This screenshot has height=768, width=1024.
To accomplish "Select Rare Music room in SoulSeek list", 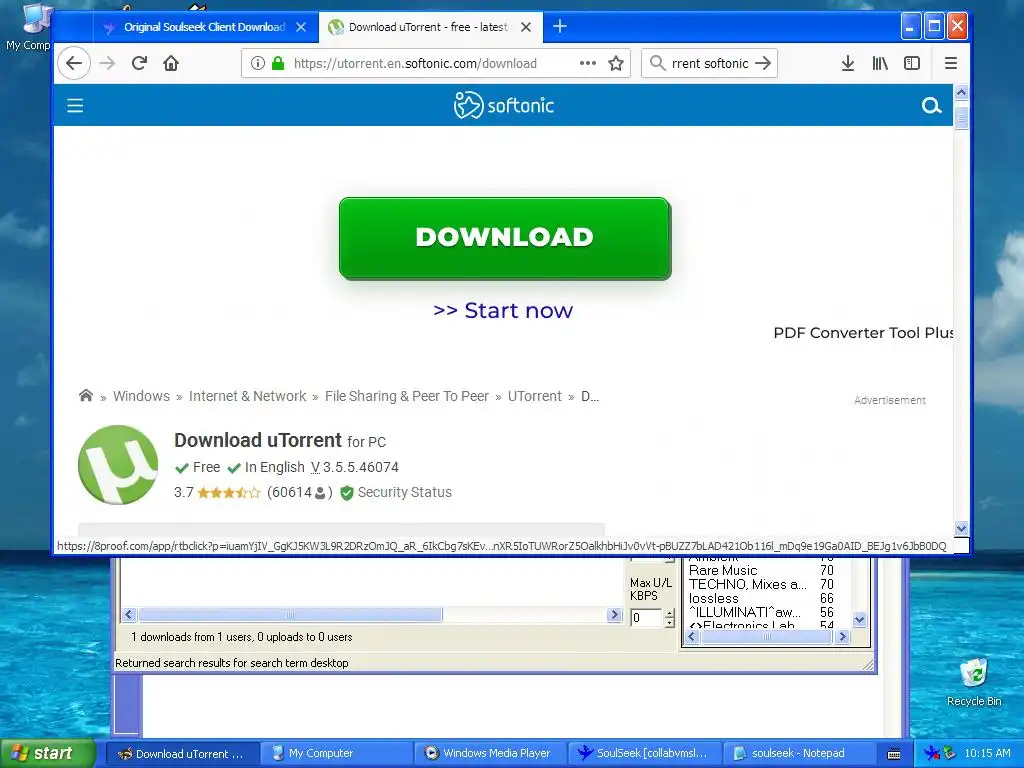I will 723,571.
